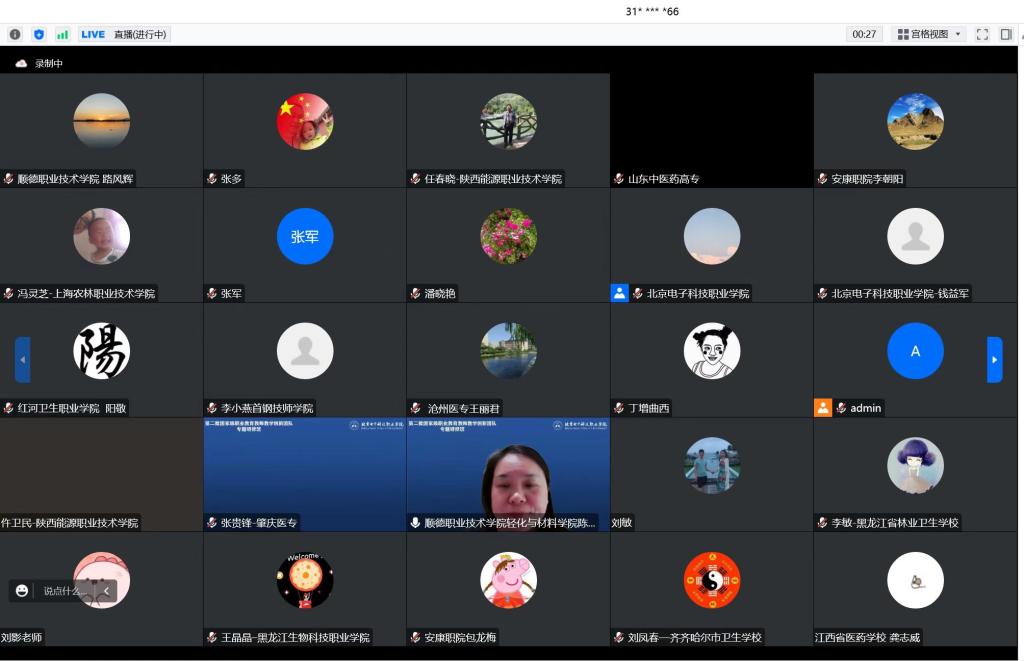Screen dimensions: 1024x661
Task: Click the meeting timer 00:27
Action: 864,34
